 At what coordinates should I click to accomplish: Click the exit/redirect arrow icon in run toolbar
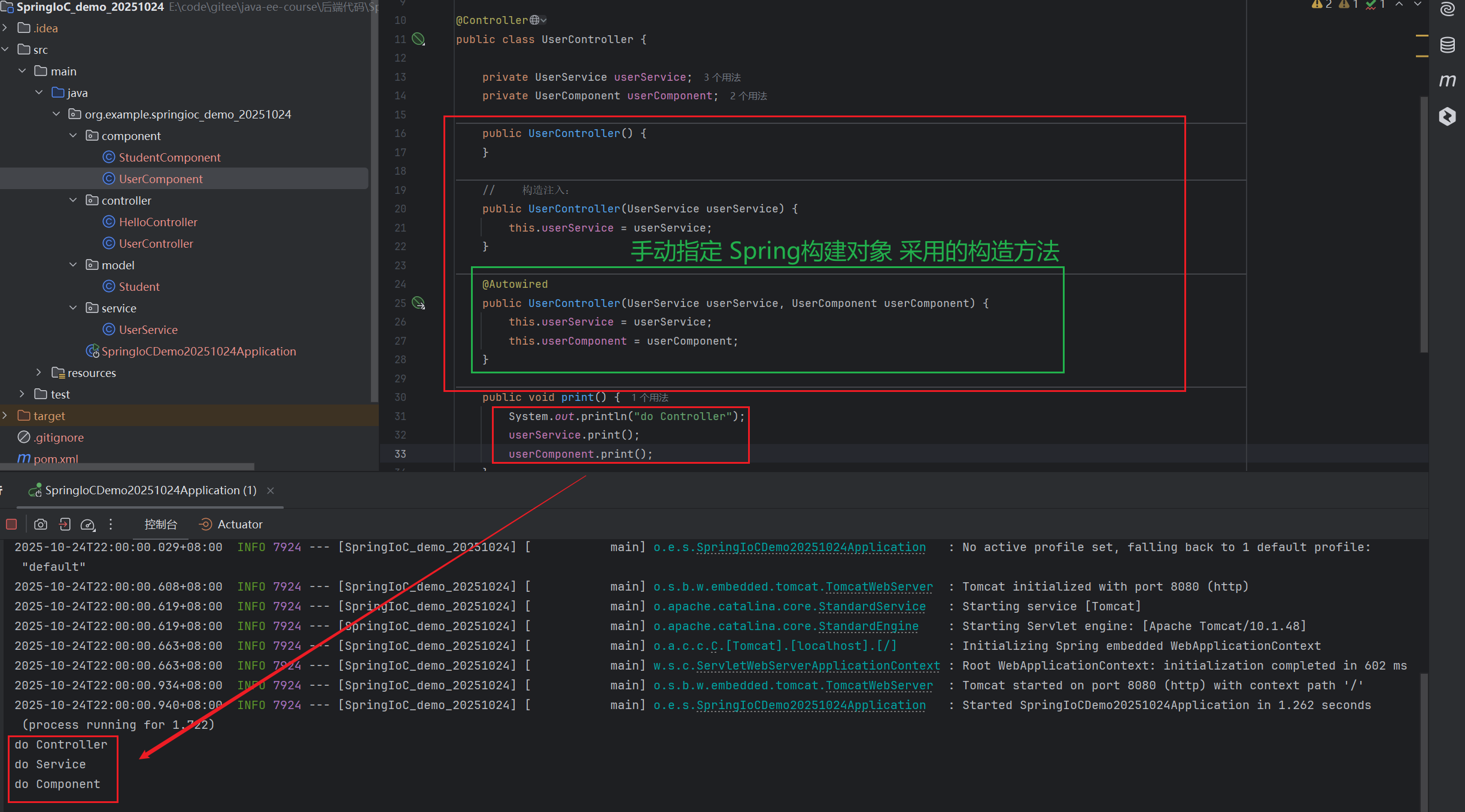click(x=65, y=524)
